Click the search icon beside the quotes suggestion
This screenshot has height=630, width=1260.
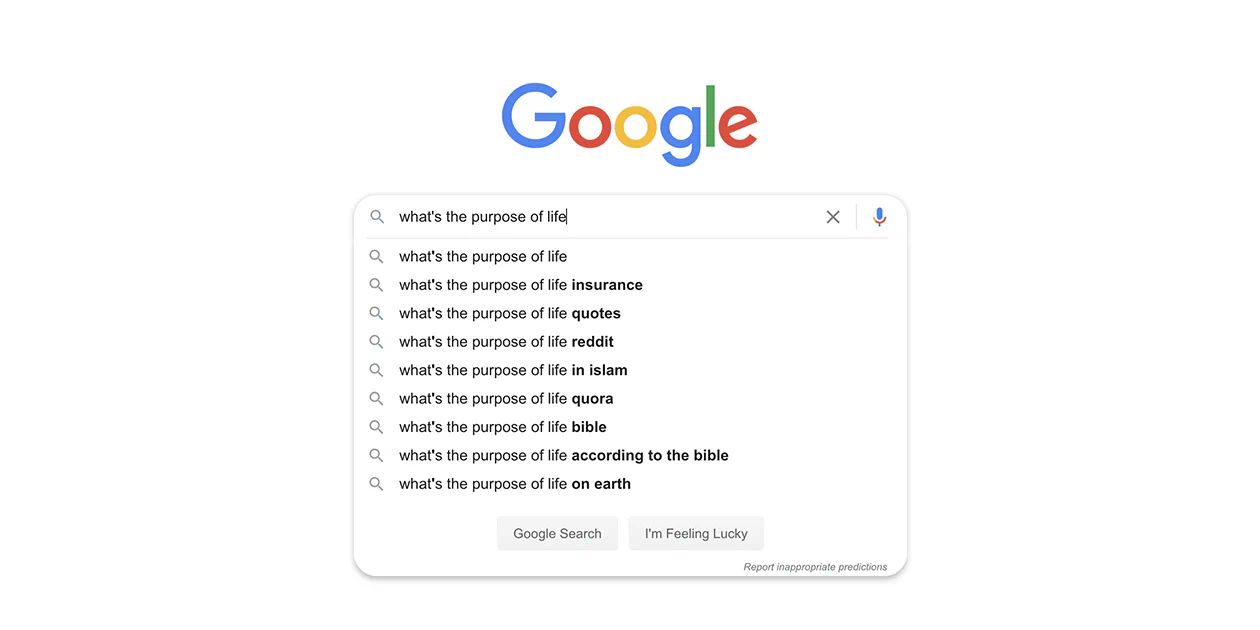coord(377,313)
